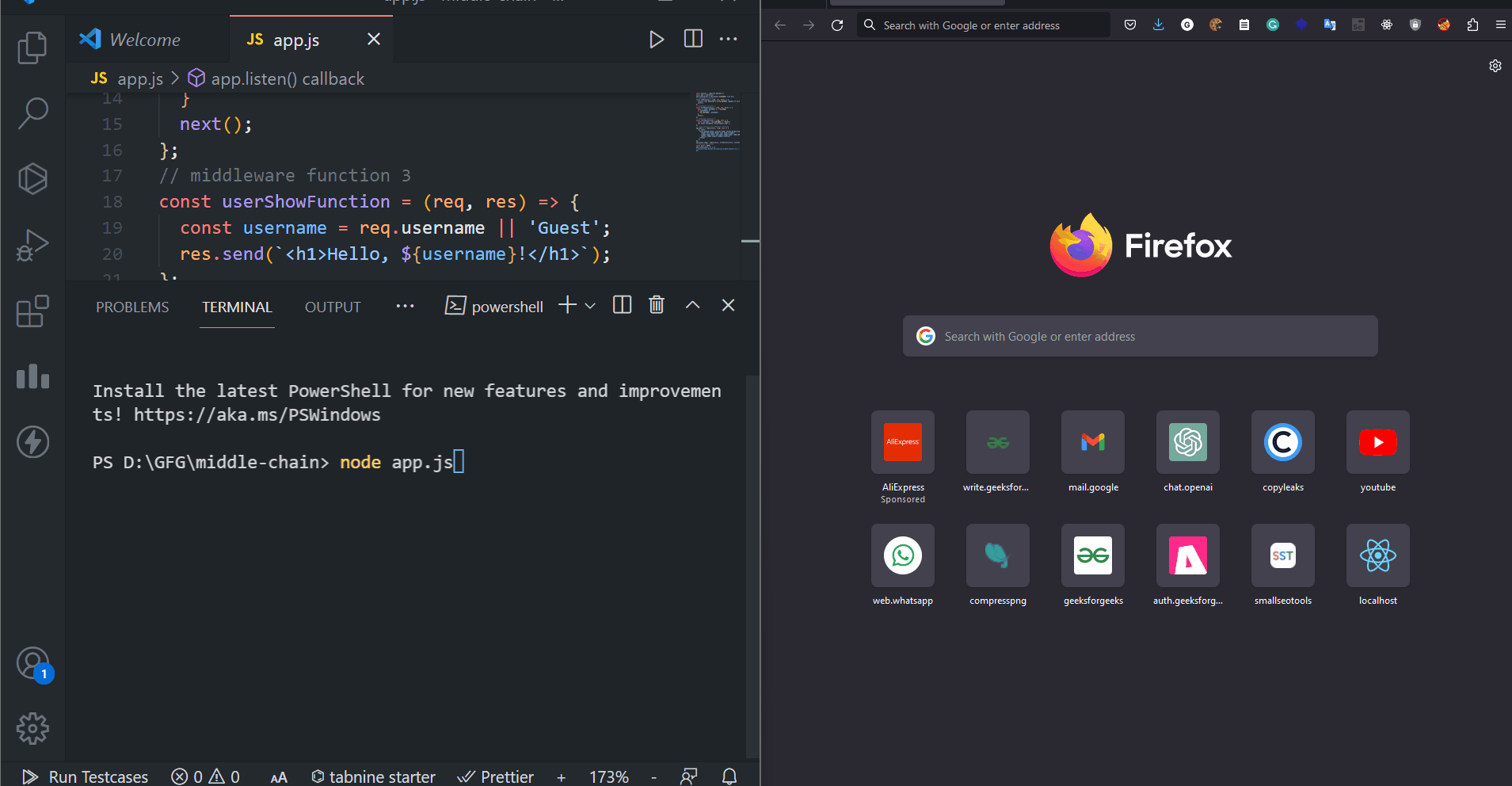Viewport: 1512px width, 786px height.
Task: Click the AA status bar item
Action: [x=279, y=777]
